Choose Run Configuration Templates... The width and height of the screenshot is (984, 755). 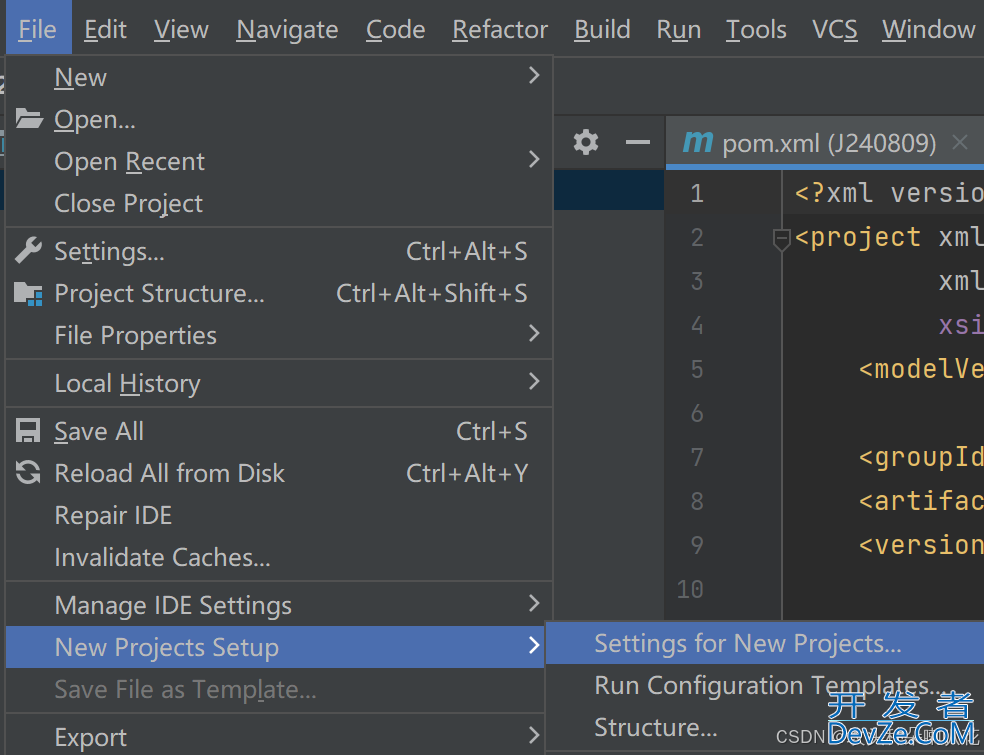(765, 685)
